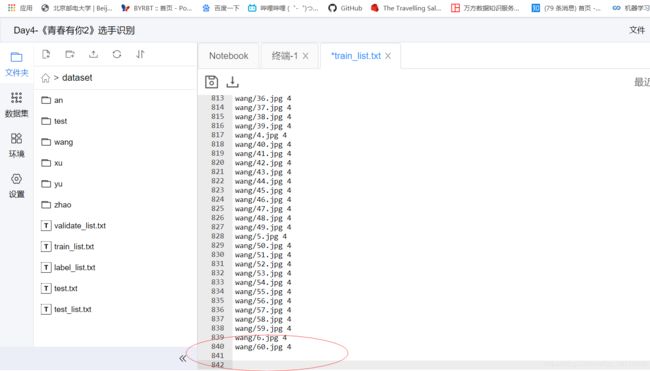Click the new folder toolbar icon

pyautogui.click(x=70, y=54)
